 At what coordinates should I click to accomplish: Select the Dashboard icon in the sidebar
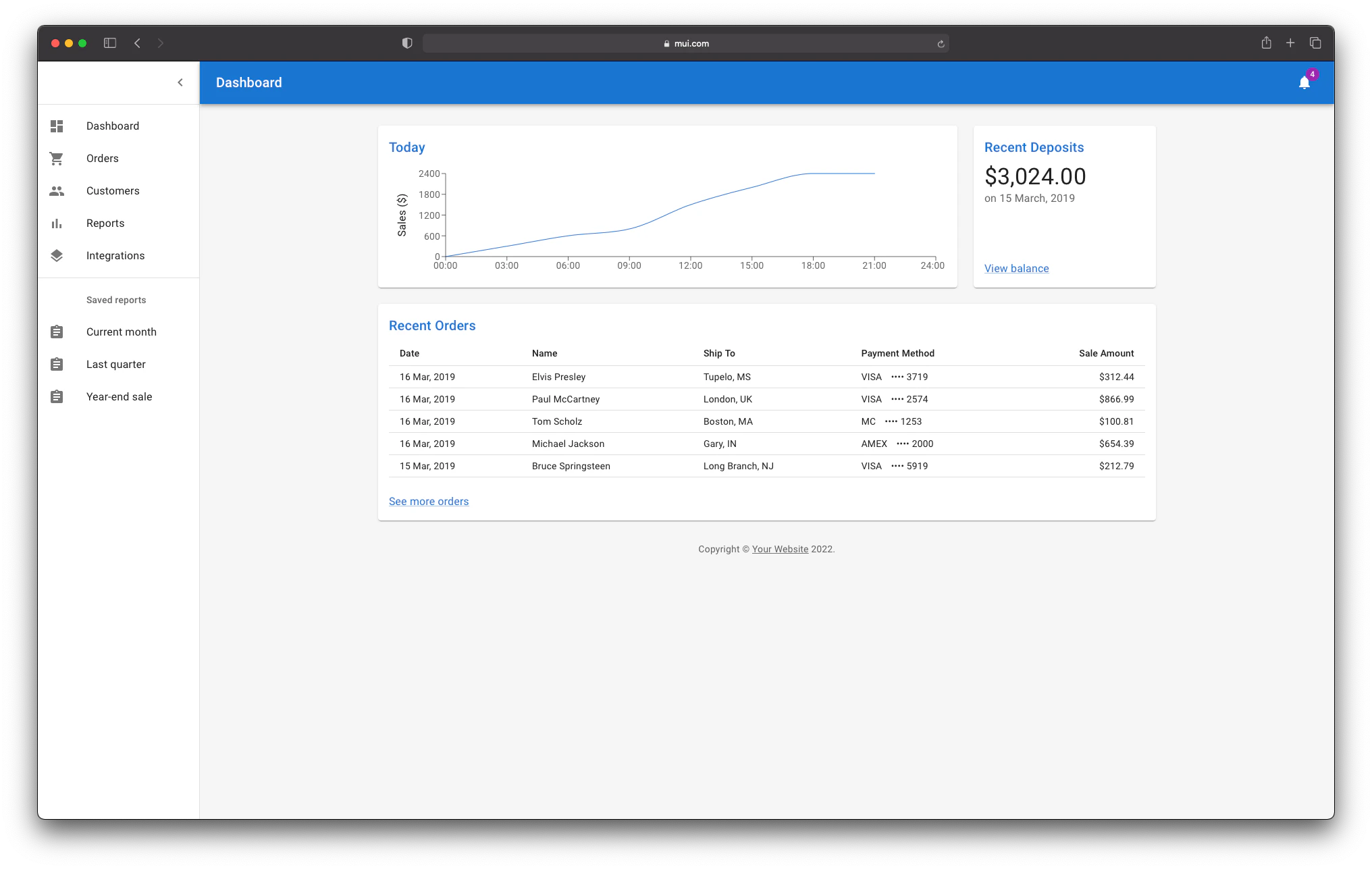click(x=57, y=126)
